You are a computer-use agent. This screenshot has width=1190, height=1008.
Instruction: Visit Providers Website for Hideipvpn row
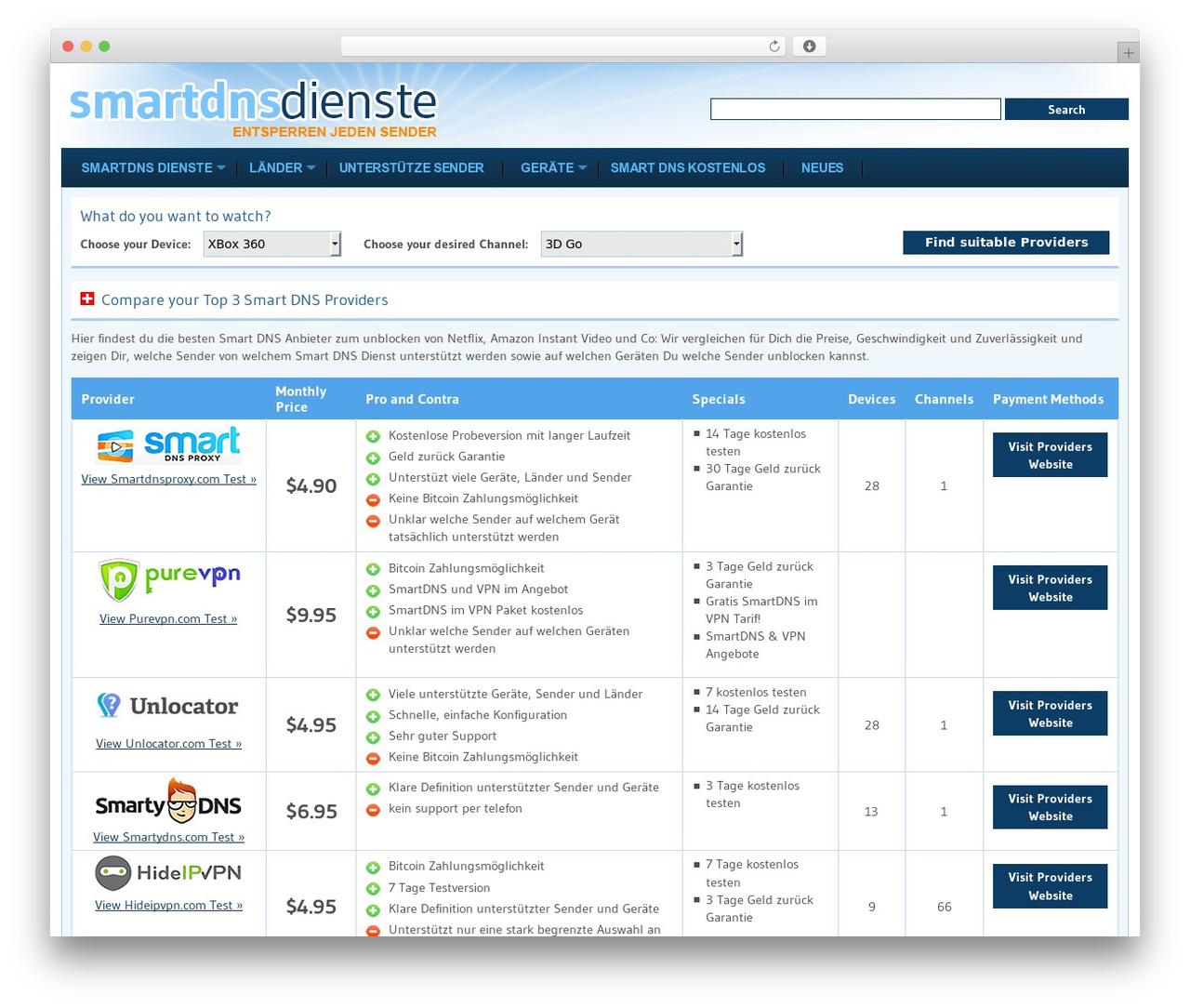click(1050, 886)
